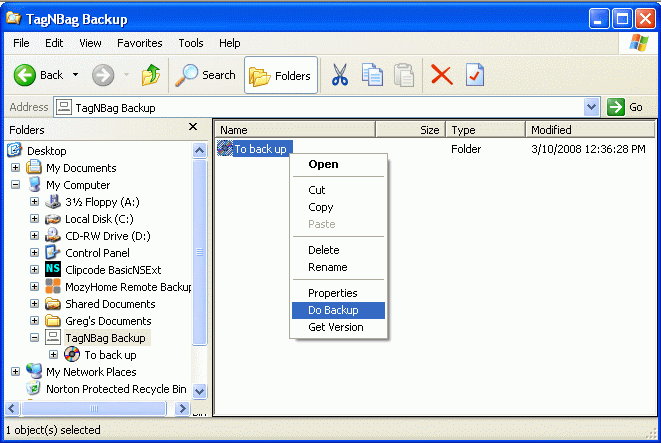Click the green Back arrow icon
Image resolution: width=661 pixels, height=443 pixels.
coord(24,75)
